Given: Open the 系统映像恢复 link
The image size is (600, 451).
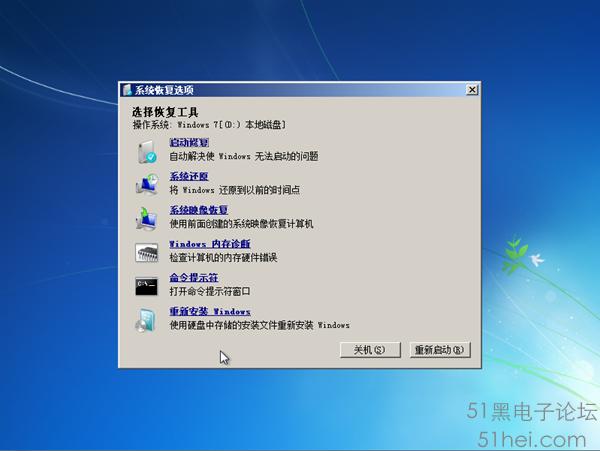Looking at the screenshot, I should 199,210.
